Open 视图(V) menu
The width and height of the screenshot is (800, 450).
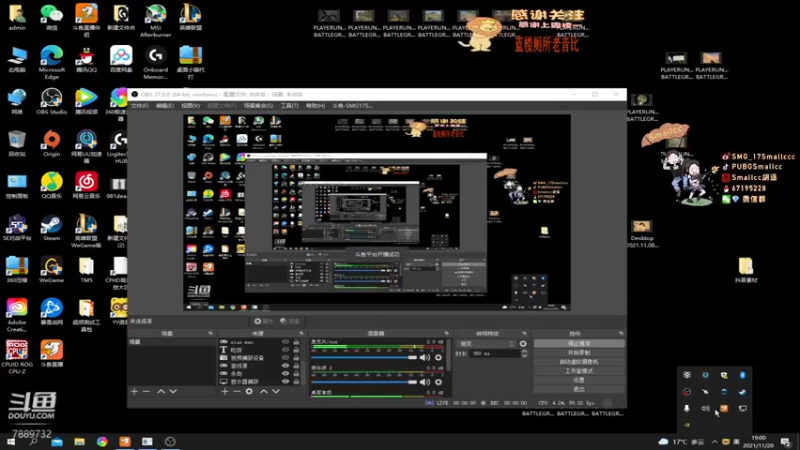(190, 106)
